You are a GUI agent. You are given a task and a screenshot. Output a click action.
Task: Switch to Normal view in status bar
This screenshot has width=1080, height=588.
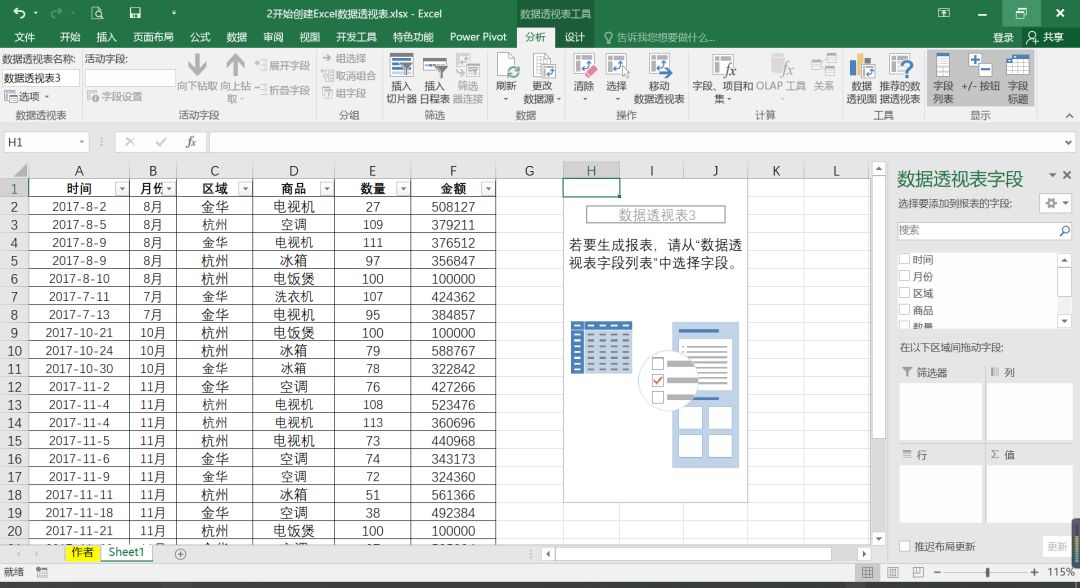868,572
